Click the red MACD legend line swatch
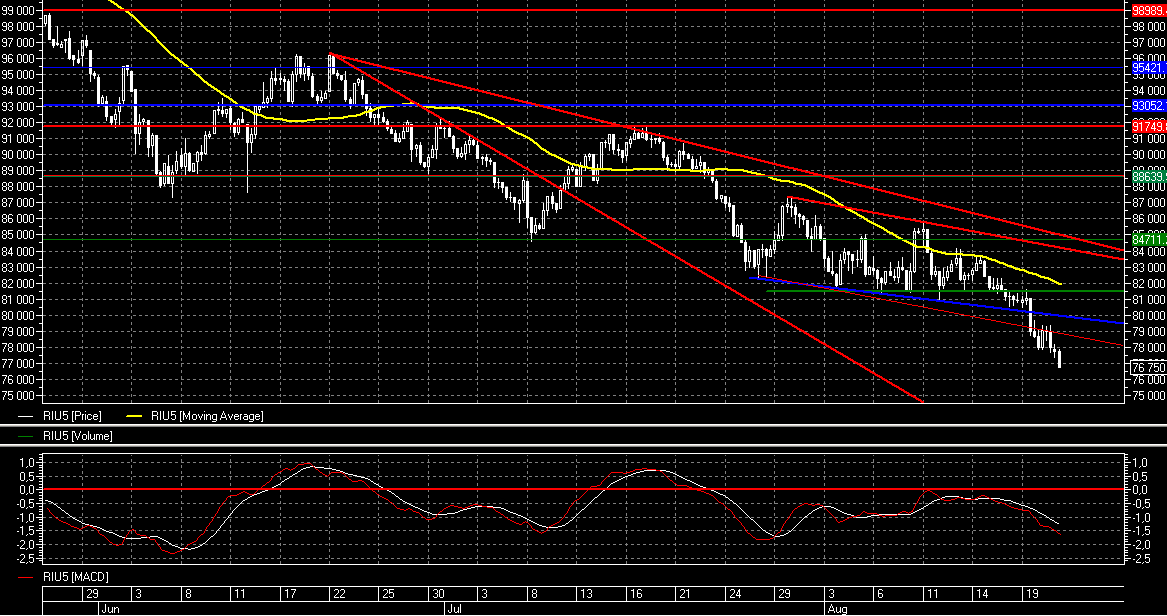 [x=29, y=578]
